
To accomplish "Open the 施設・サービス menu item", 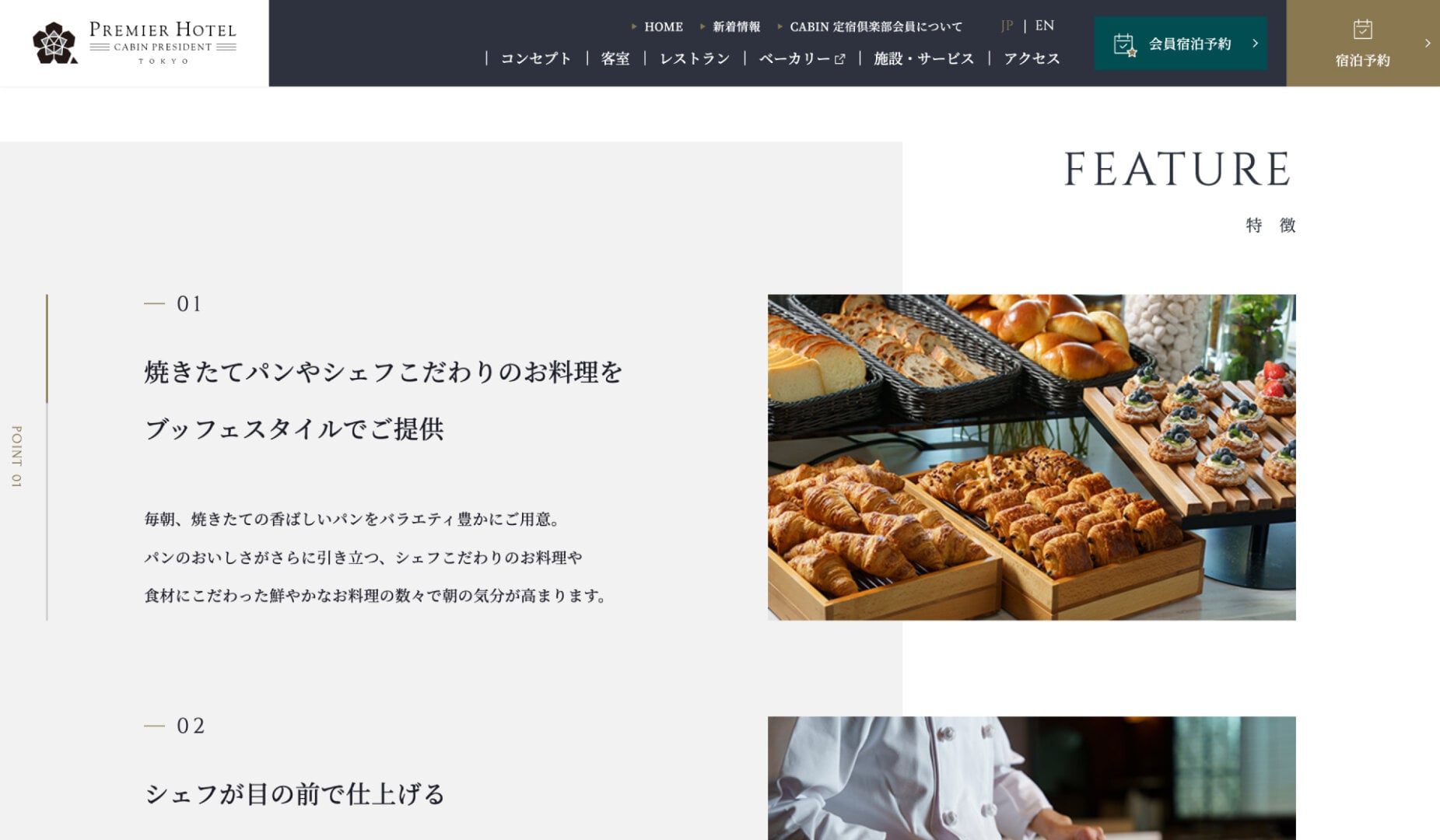I will tap(923, 58).
